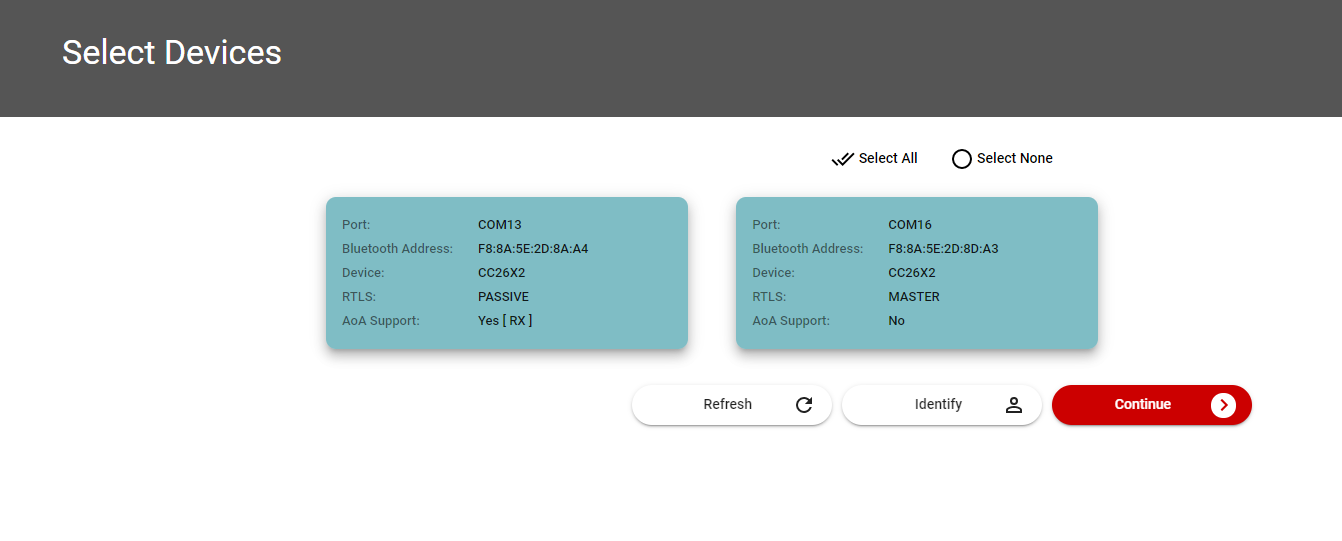The width and height of the screenshot is (1342, 541).
Task: Click the 'Yes [ RX ]' AoA Support value
Action: 505,321
